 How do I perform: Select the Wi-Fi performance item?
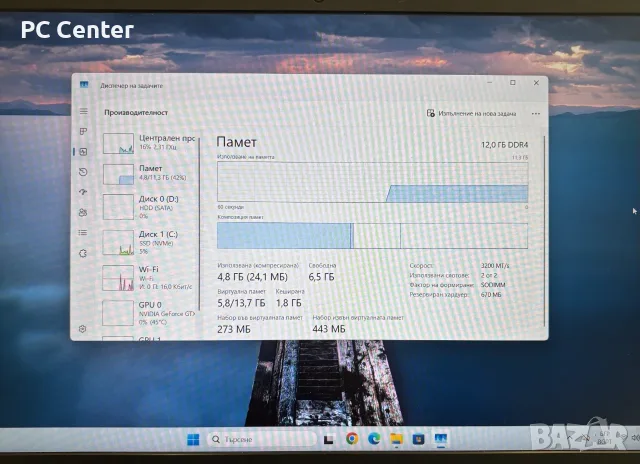click(149, 278)
